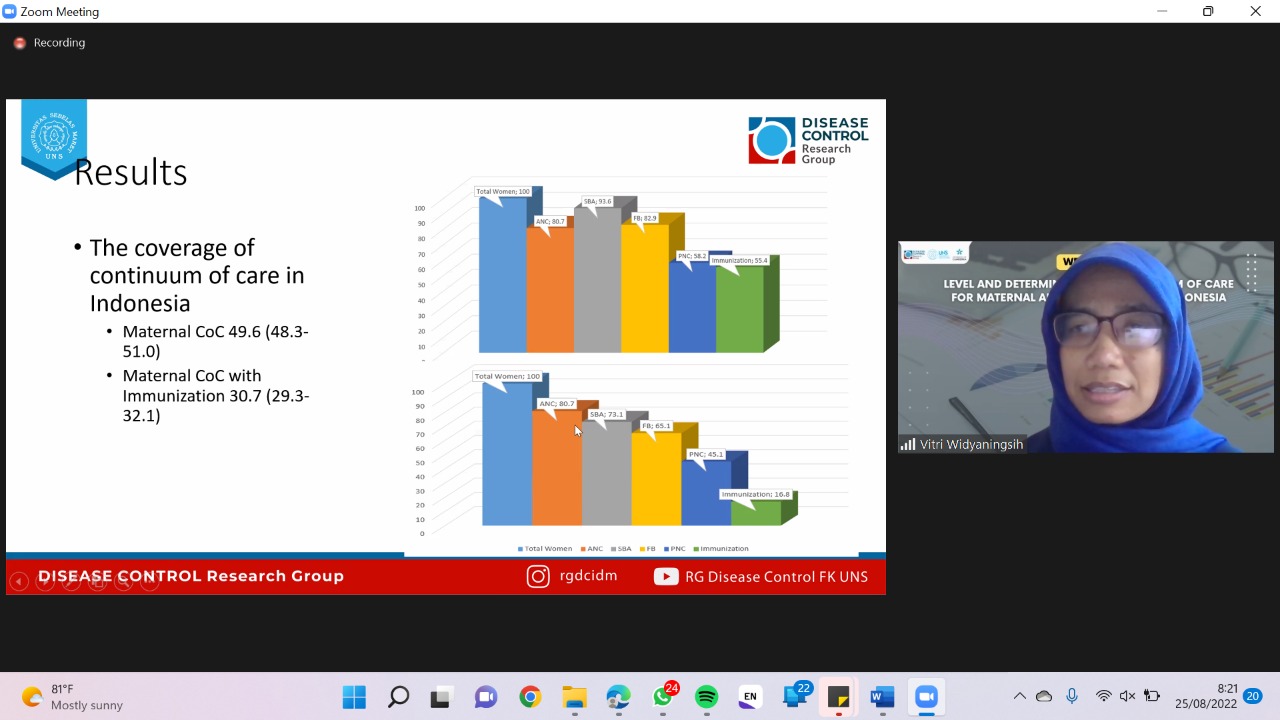Image resolution: width=1280 pixels, height=720 pixels.
Task: Click the previous-slide arrow at the slide edge
Action: 17,580
